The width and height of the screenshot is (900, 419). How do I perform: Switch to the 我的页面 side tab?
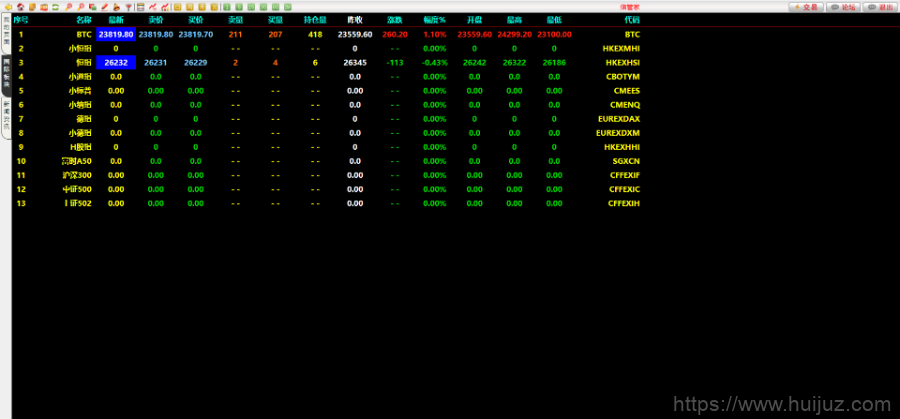(x=6, y=33)
